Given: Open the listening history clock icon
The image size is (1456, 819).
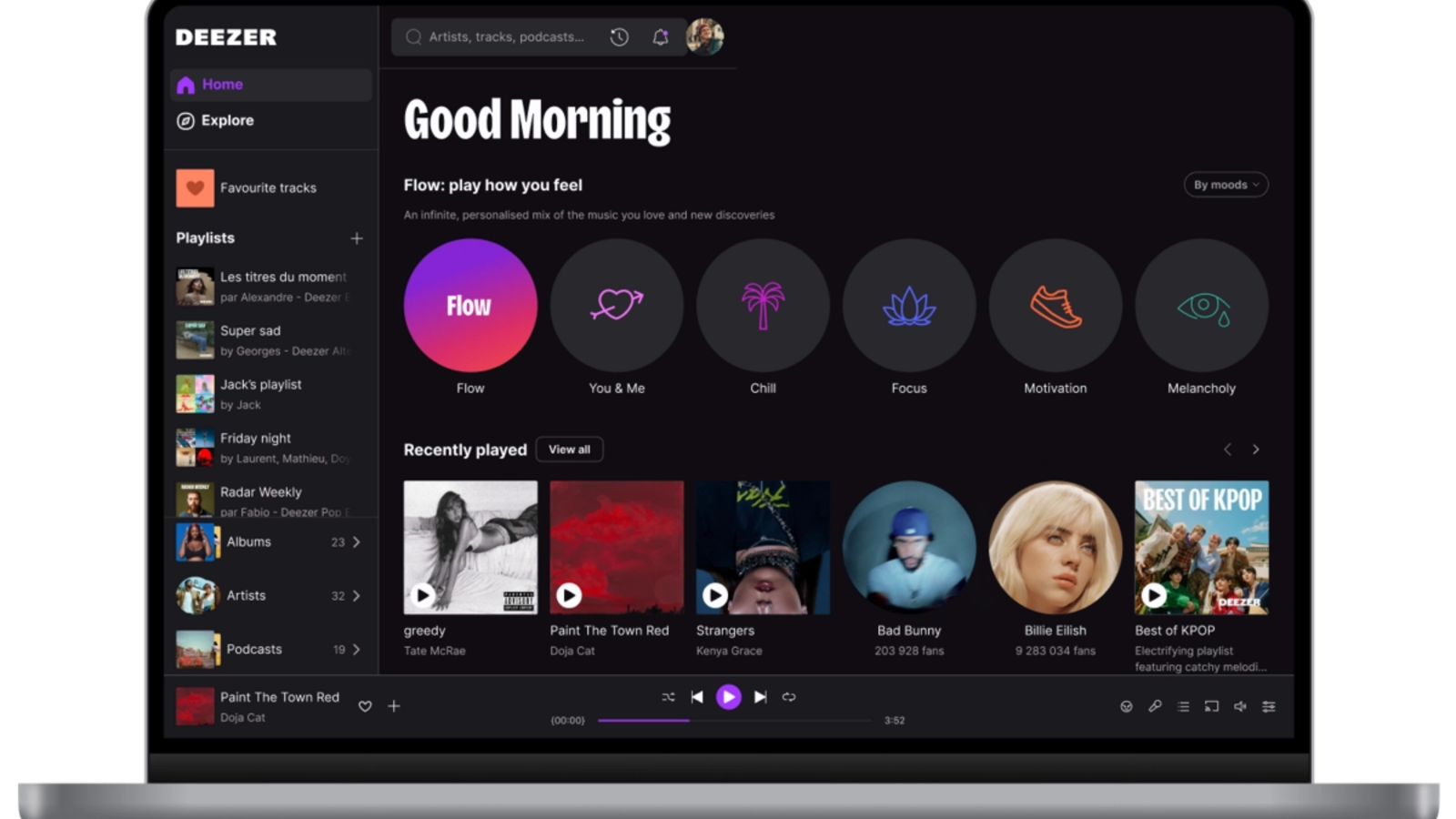Looking at the screenshot, I should [x=619, y=37].
